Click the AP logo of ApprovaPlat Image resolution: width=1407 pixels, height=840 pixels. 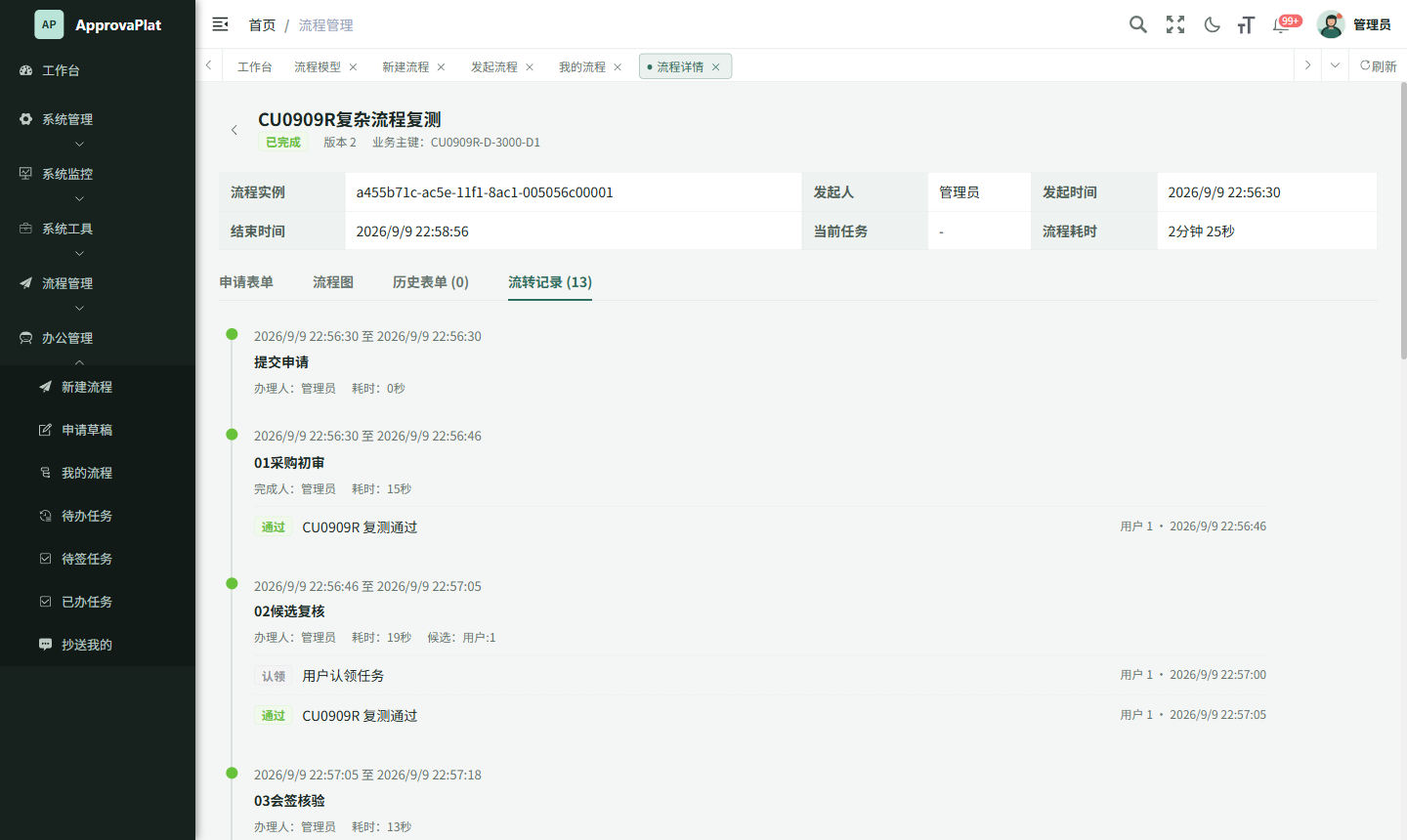click(x=49, y=24)
